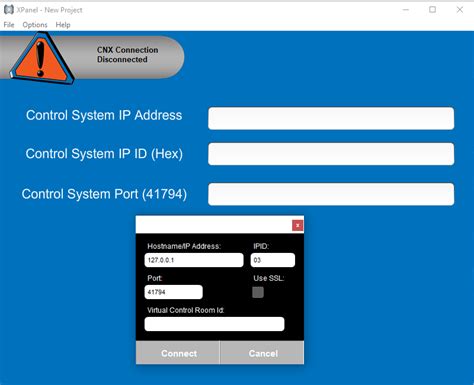Image resolution: width=474 pixels, height=385 pixels.
Task: Click the IPID field showing 03
Action: pos(273,260)
